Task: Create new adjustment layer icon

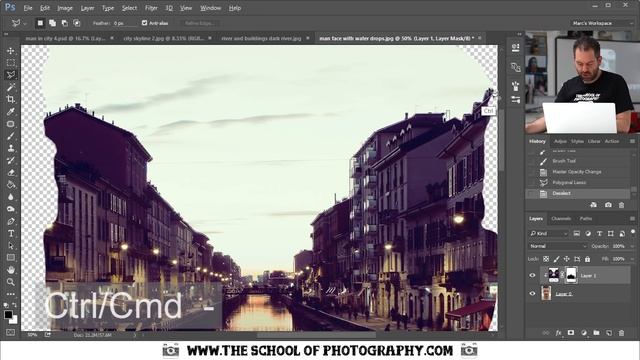Action: coord(584,333)
